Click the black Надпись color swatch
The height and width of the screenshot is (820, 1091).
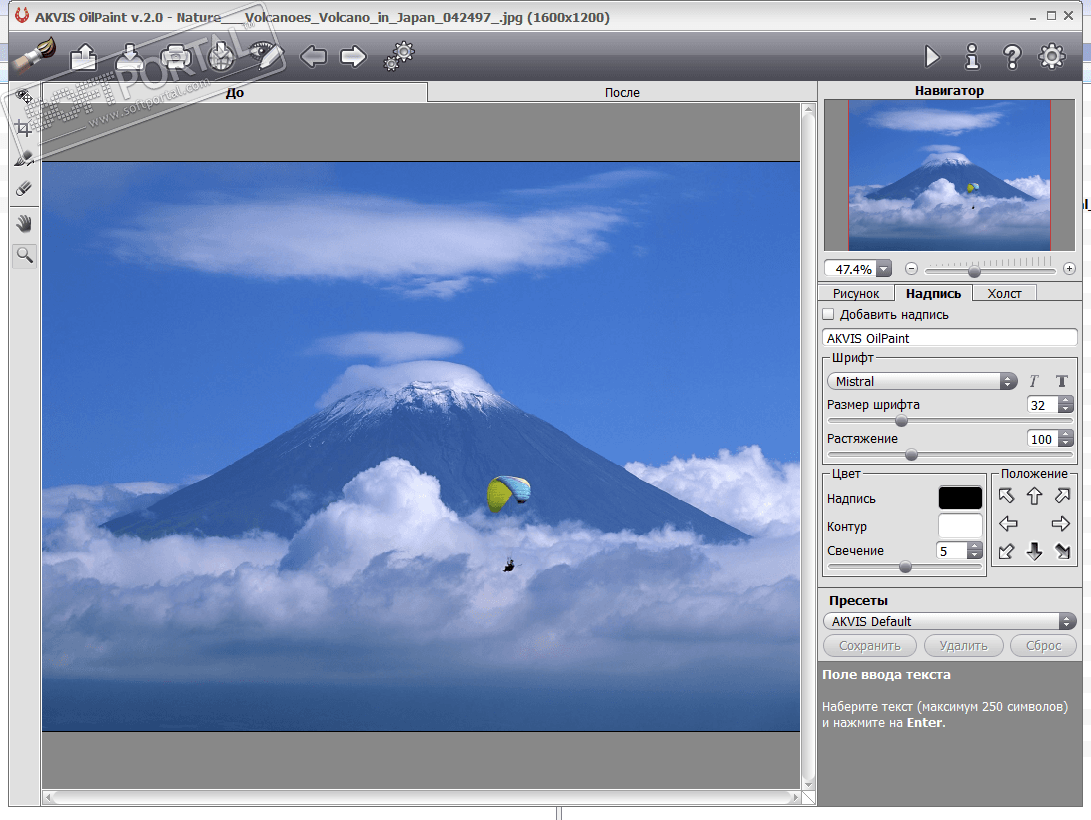pyautogui.click(x=960, y=498)
